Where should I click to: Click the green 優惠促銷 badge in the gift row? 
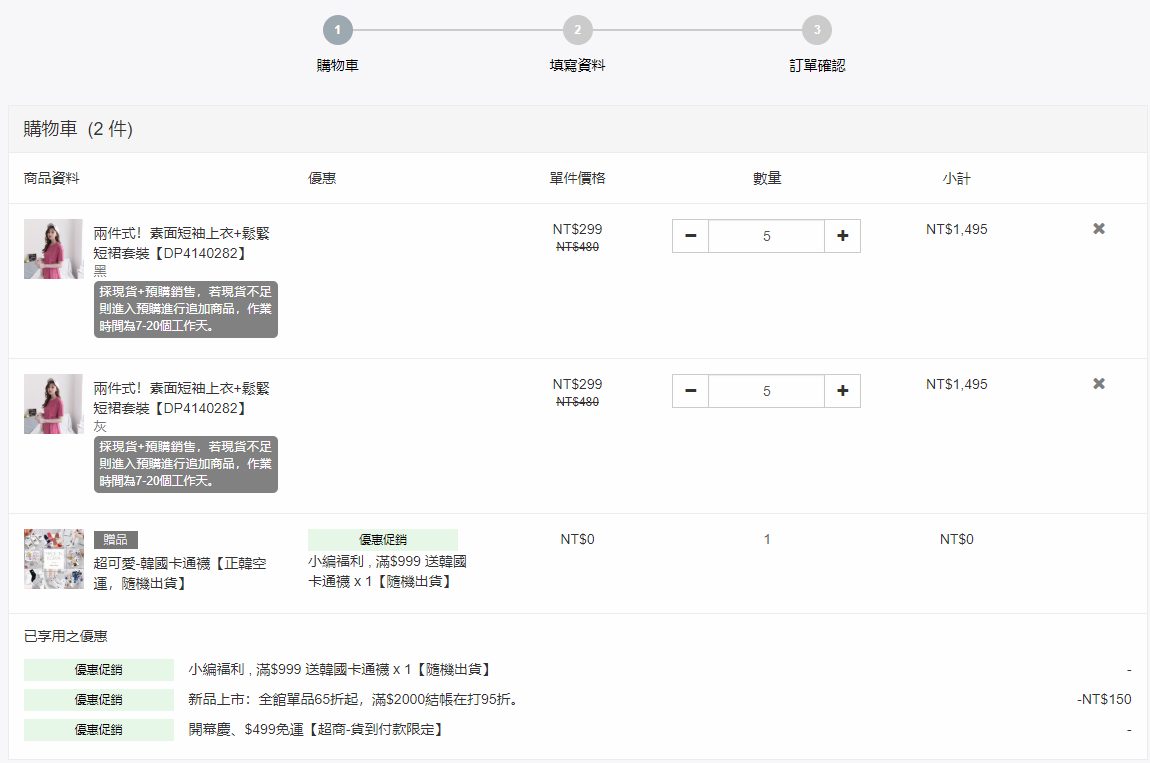click(x=382, y=540)
